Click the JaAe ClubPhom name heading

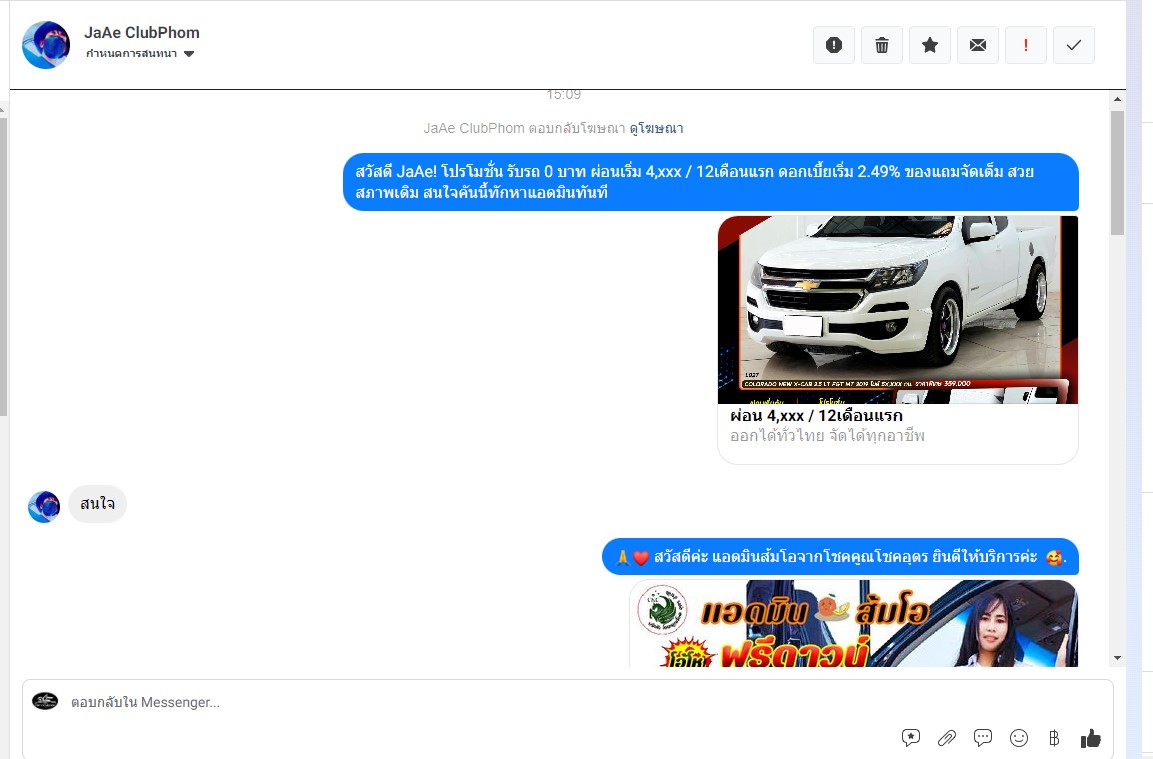click(142, 32)
